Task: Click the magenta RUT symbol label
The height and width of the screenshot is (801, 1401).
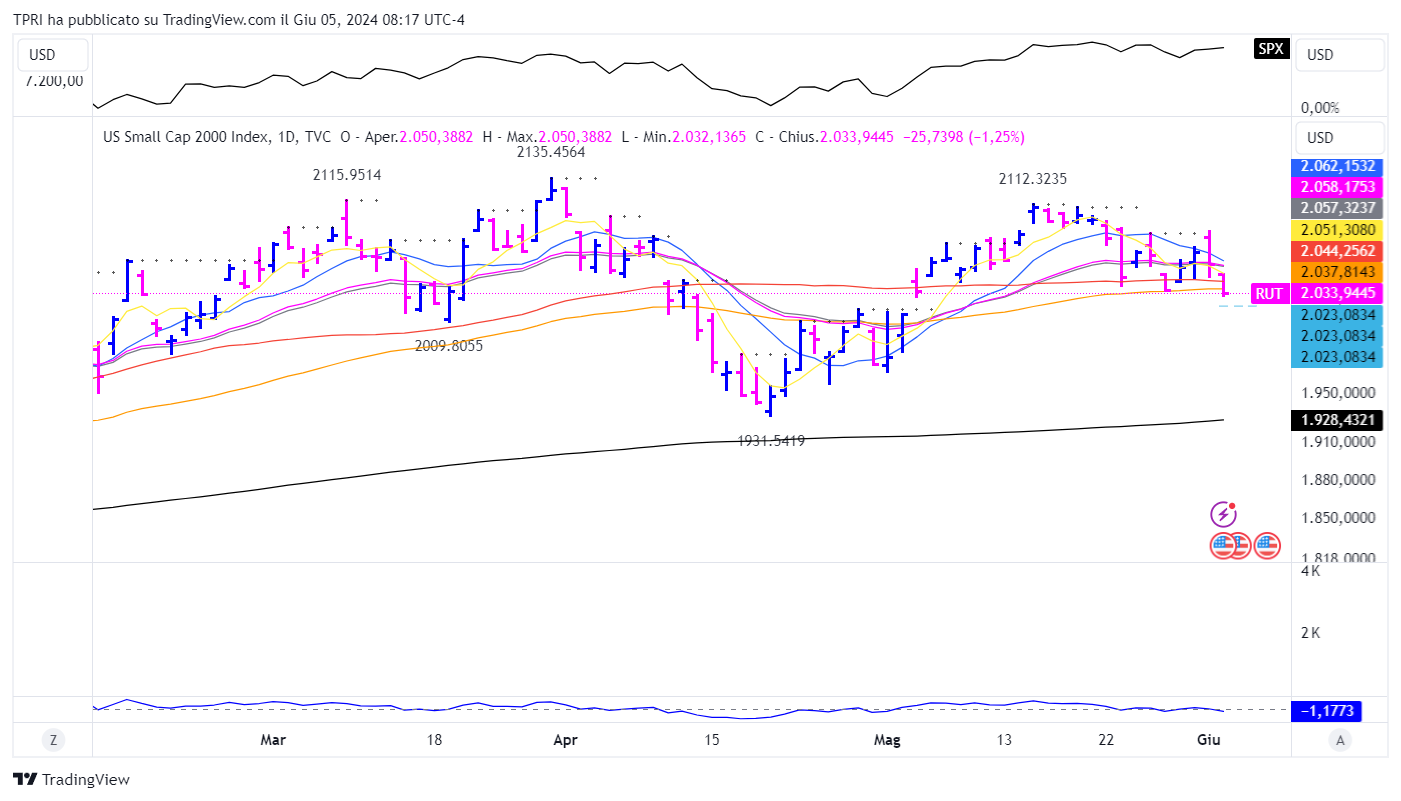Action: [1268, 293]
